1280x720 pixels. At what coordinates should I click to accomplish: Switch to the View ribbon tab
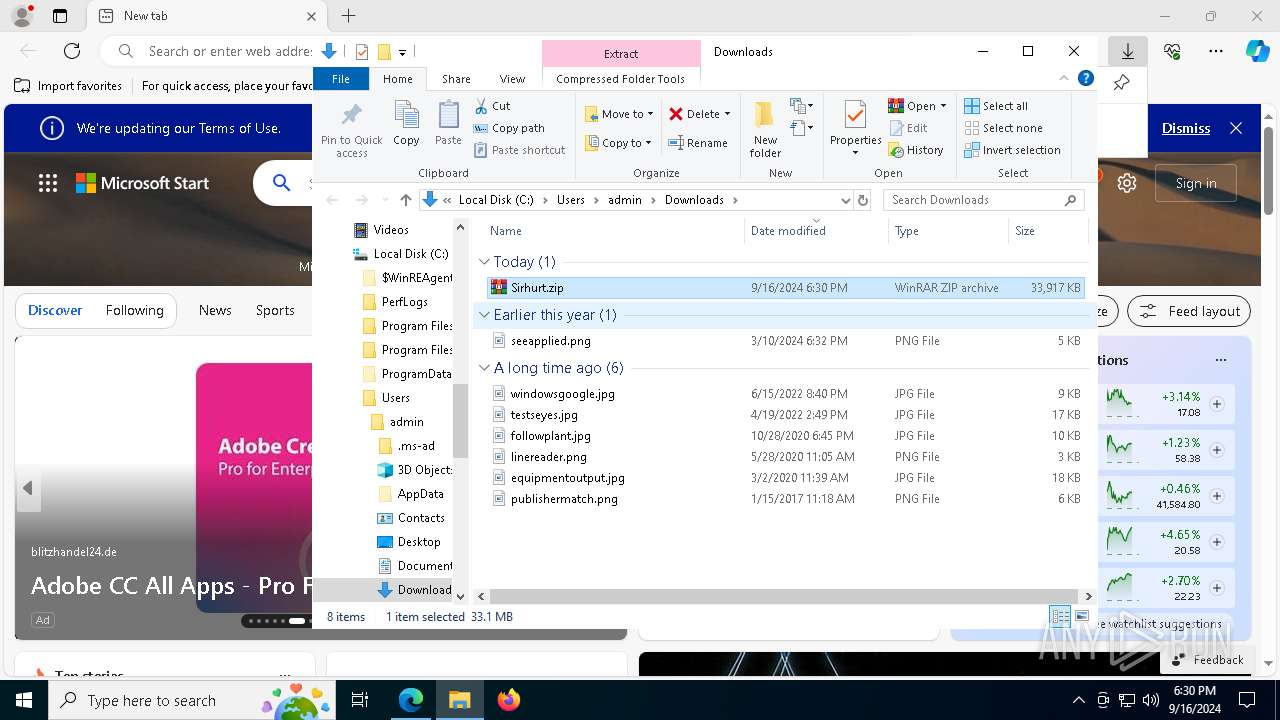(x=512, y=79)
